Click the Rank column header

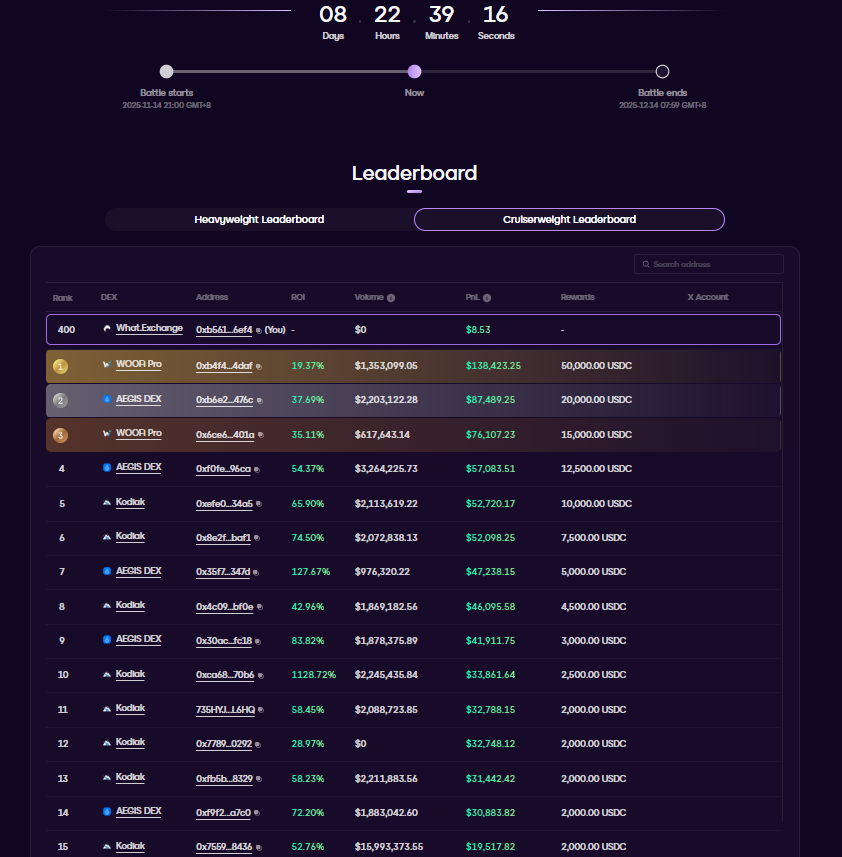[63, 298]
